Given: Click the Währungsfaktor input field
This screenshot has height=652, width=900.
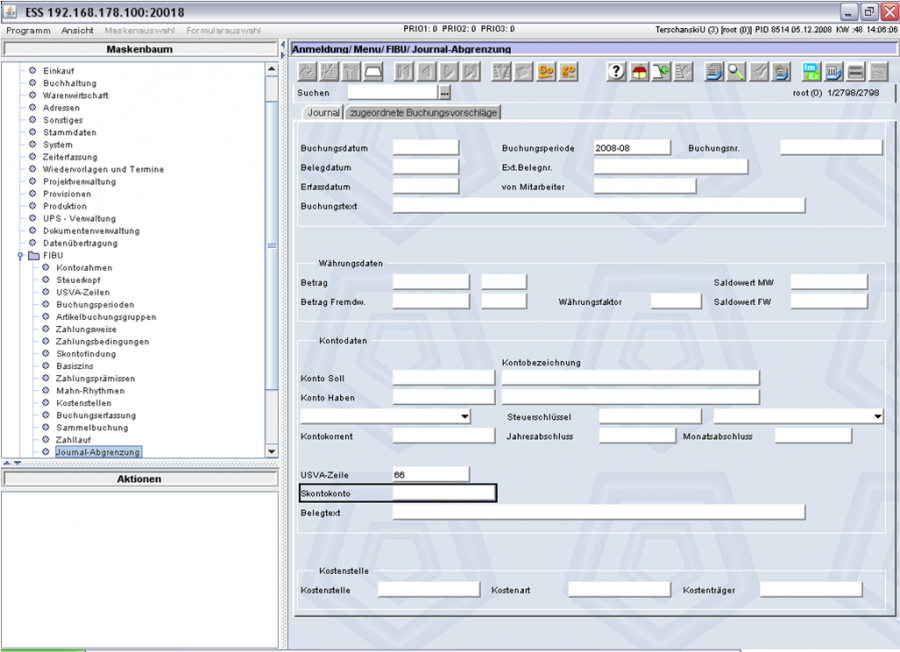Looking at the screenshot, I should (x=676, y=301).
